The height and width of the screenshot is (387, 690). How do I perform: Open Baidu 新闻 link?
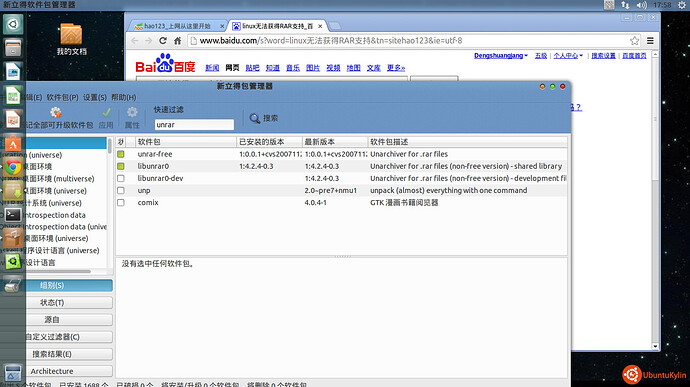point(212,68)
